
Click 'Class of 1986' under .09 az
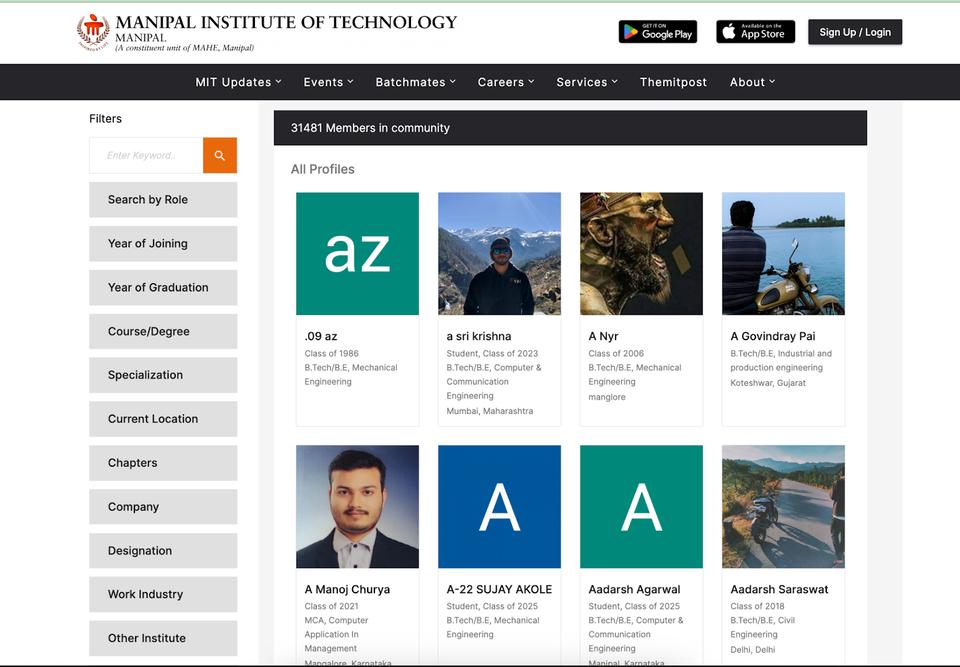pos(331,353)
